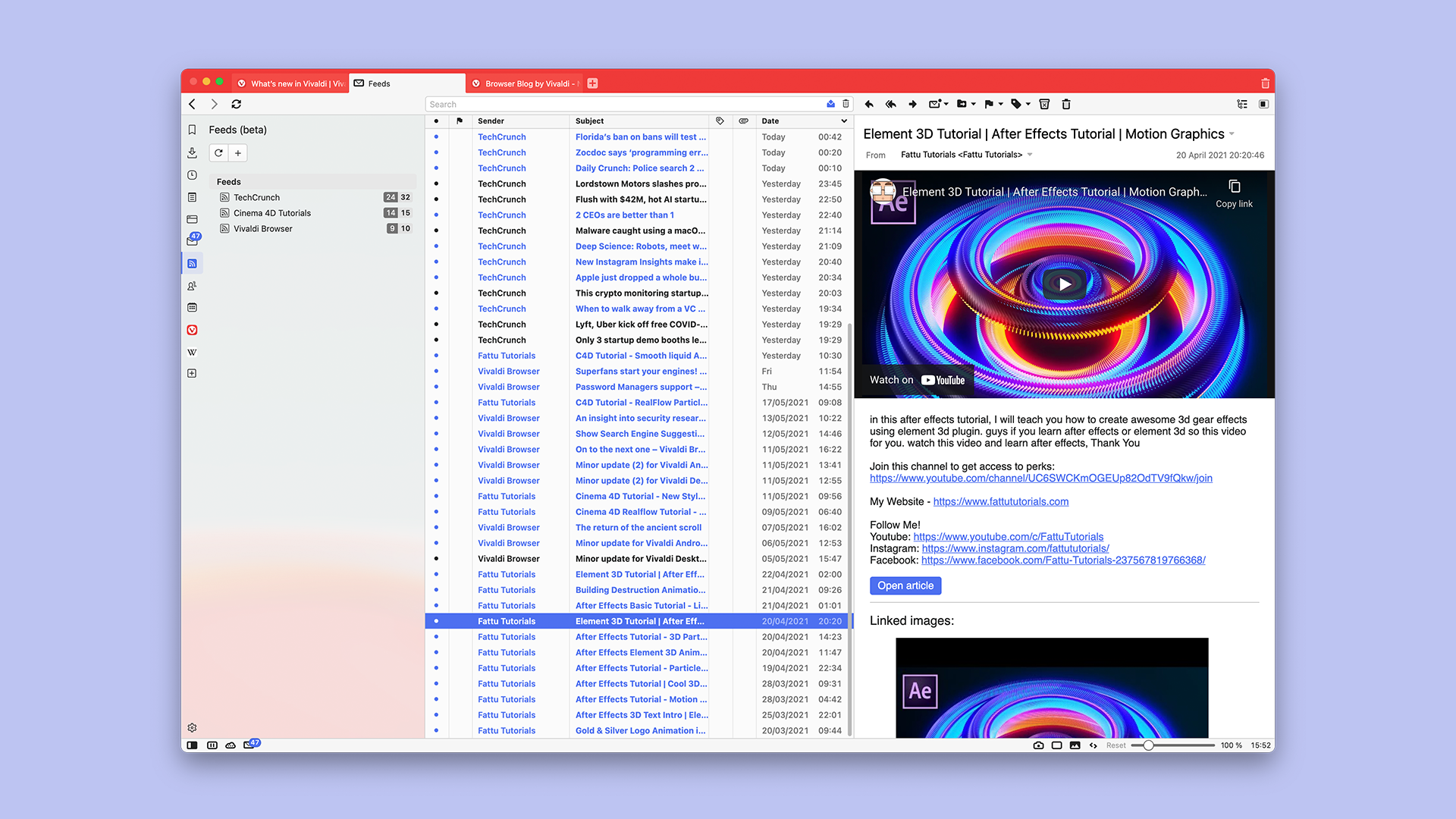Open the Mail panel with 47 badge

coord(193,240)
